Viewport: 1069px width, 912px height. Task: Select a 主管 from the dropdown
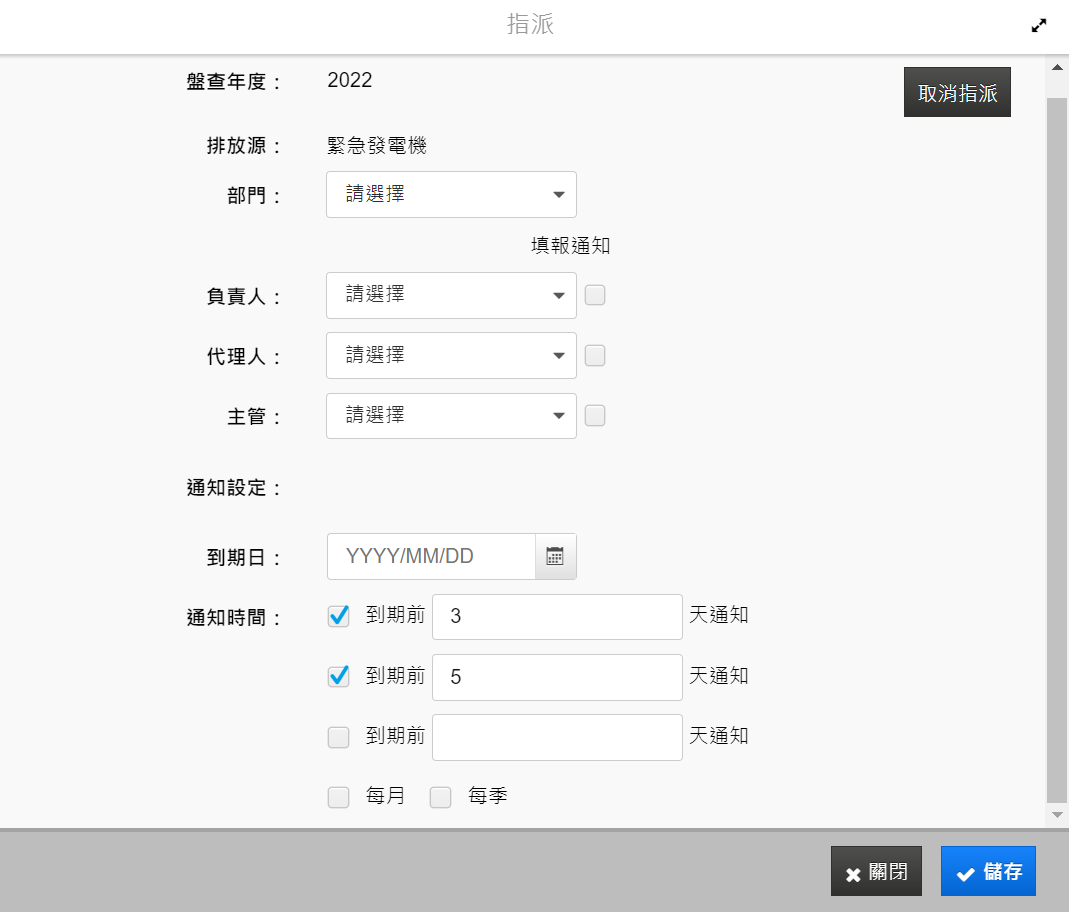(x=451, y=415)
